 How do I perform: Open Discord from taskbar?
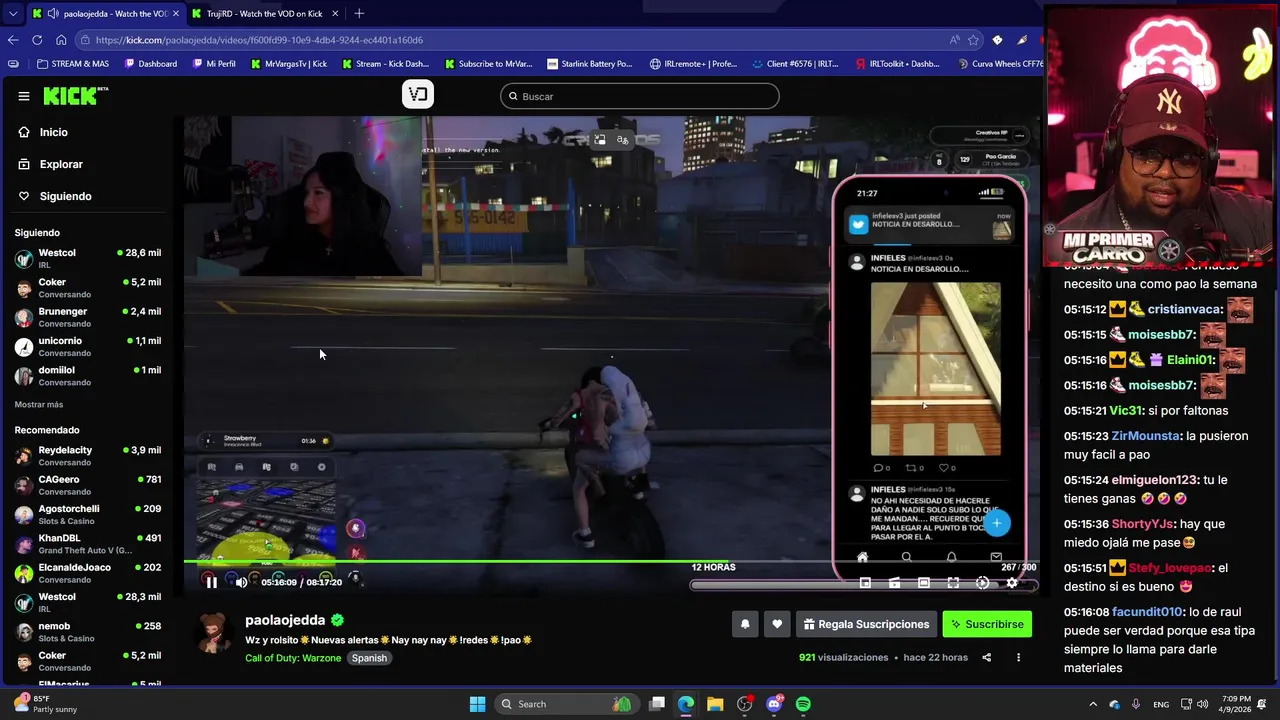click(774, 704)
